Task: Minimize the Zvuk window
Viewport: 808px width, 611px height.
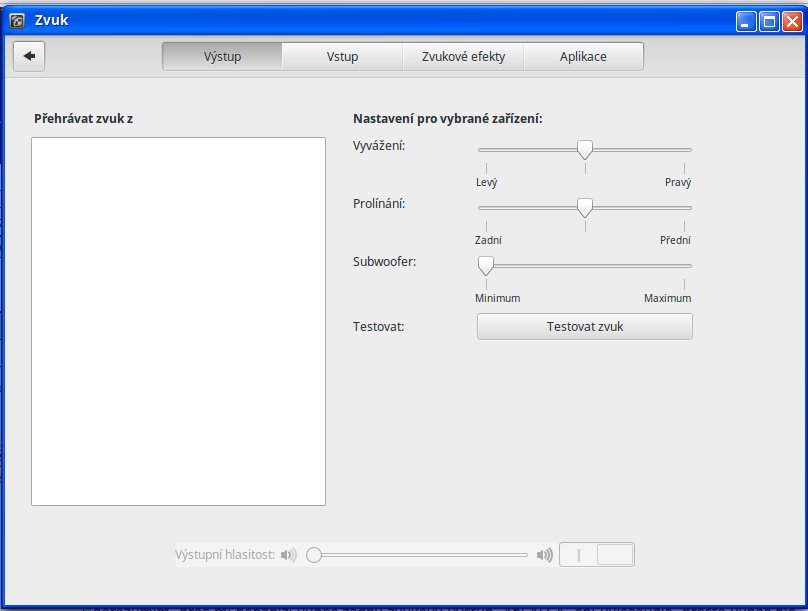Action: click(x=747, y=21)
